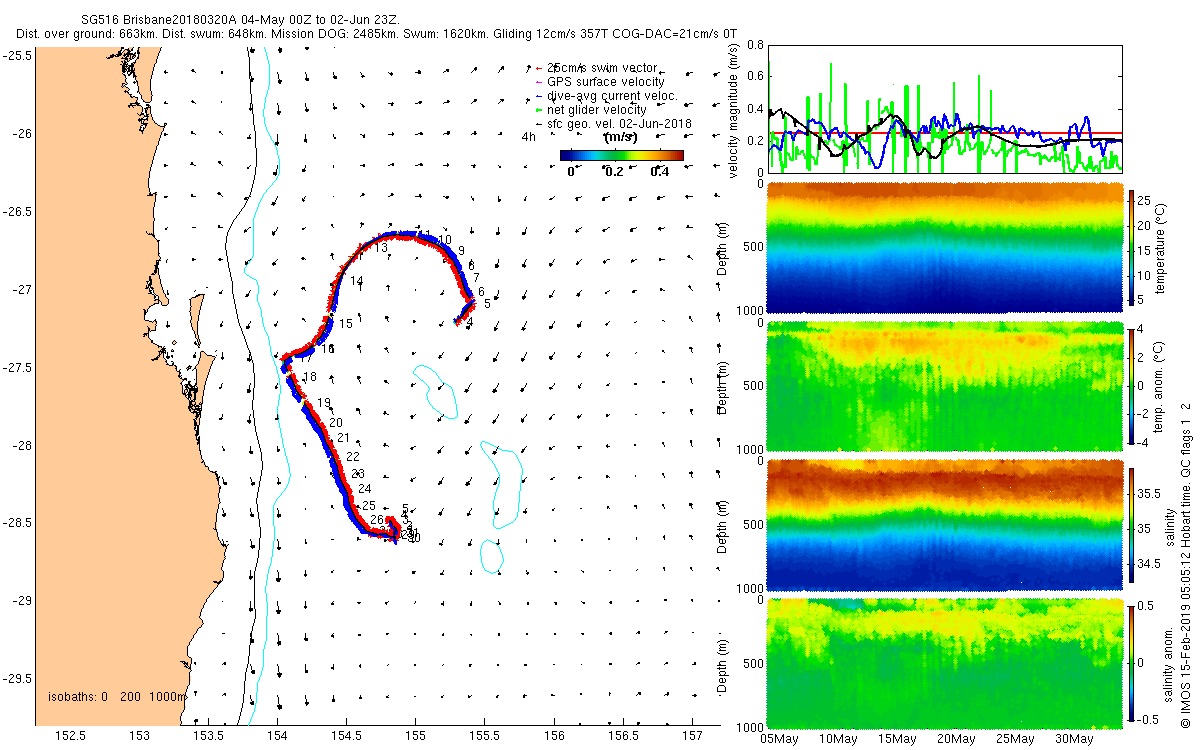
Task: Click the salinity anomaly section plot
Action: 943,662
